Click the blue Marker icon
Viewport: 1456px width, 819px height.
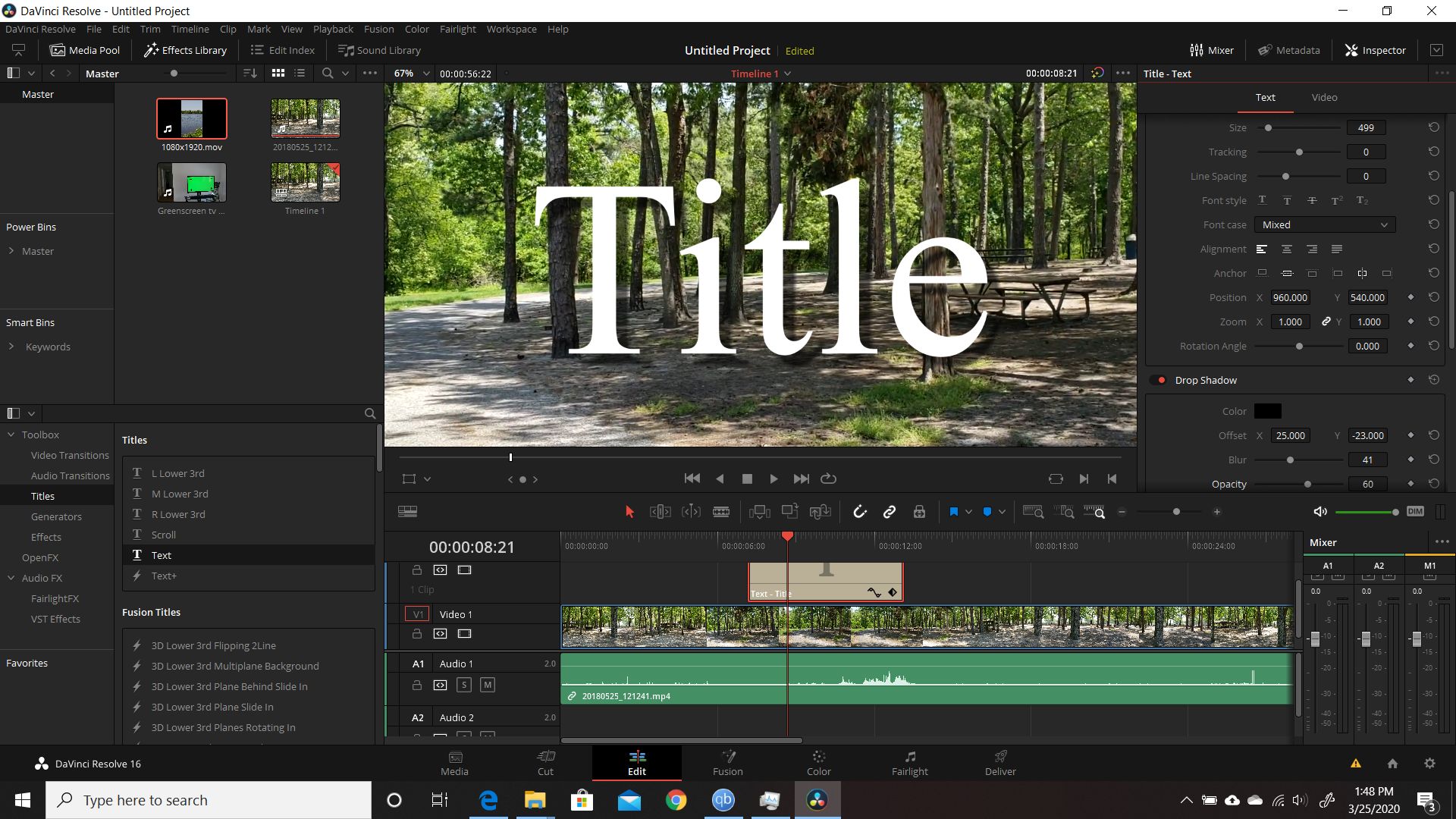pyautogui.click(x=987, y=512)
